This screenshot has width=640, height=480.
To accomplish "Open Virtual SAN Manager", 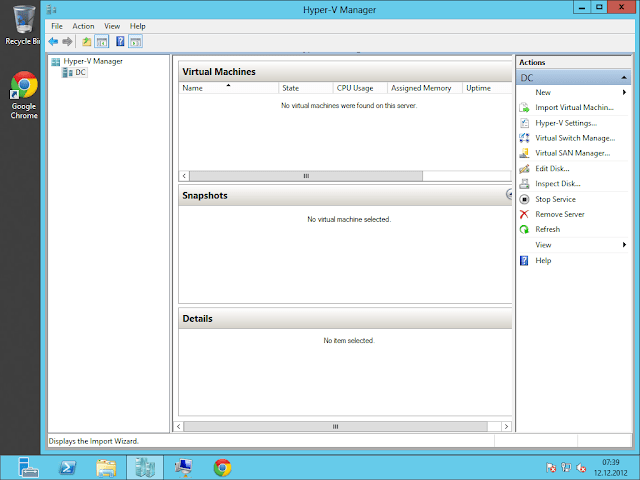I will click(572, 153).
